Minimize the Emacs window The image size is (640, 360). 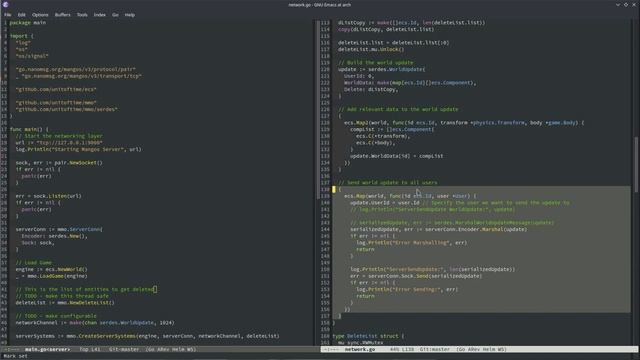(618, 4)
